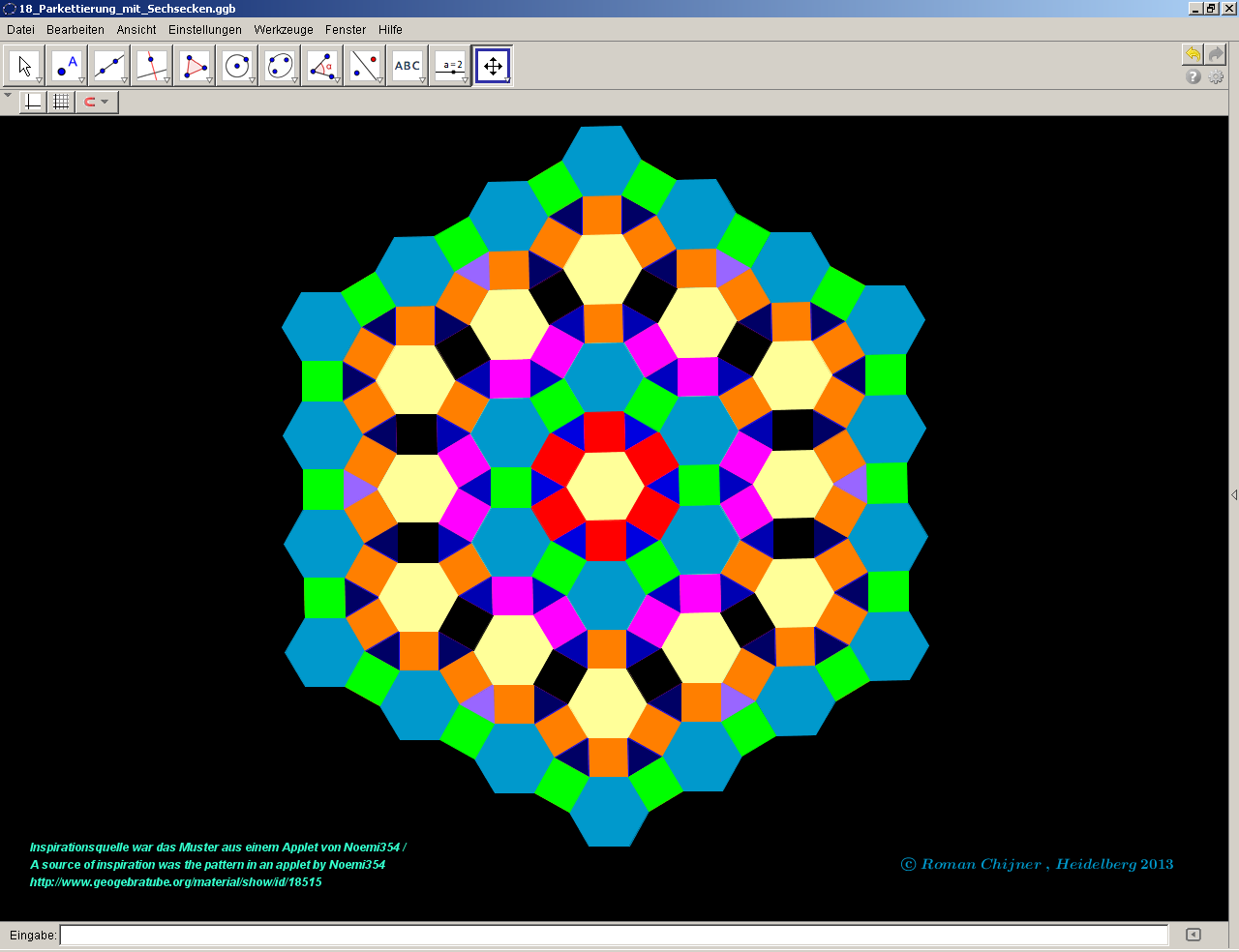This screenshot has height=952, width=1239.
Task: Open the point capturing magnet dropdown
Action: pos(97,102)
